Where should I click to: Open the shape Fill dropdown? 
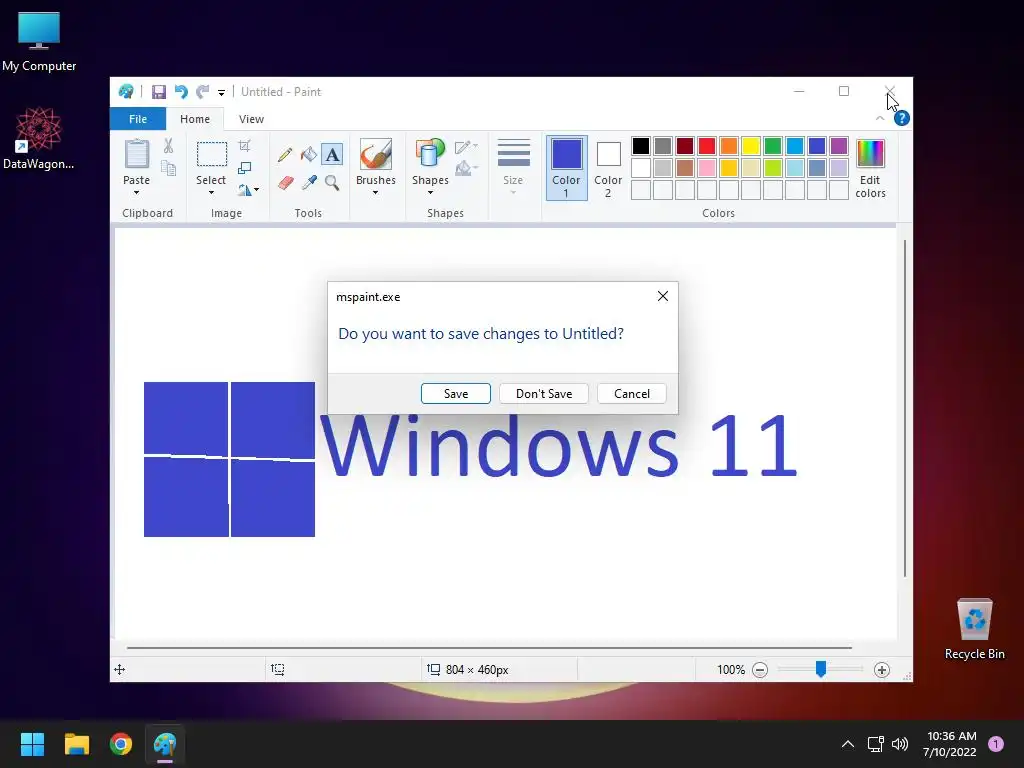[x=466, y=169]
